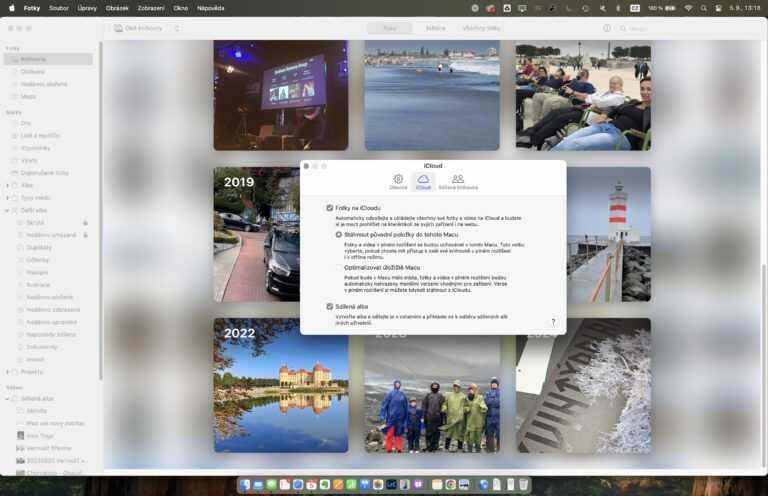Viewport: 768px width, 496px height.
Task: Uncheck the Fotky na iCloudu checkbox
Action: click(330, 208)
